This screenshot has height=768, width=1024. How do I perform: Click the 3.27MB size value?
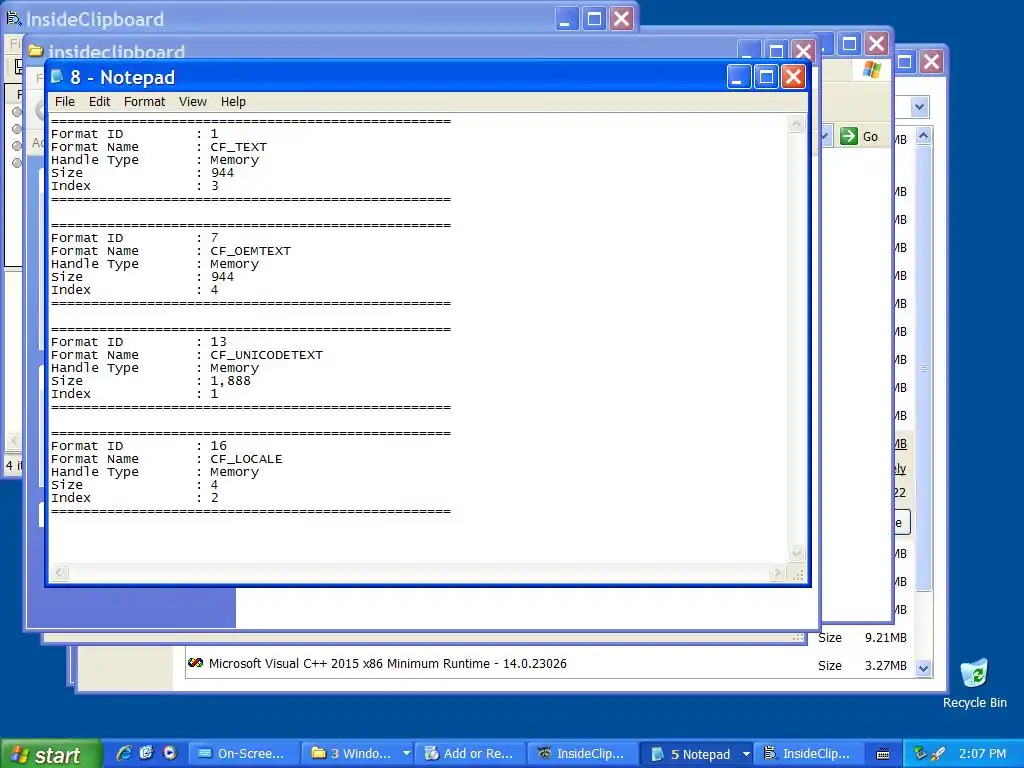pos(886,665)
